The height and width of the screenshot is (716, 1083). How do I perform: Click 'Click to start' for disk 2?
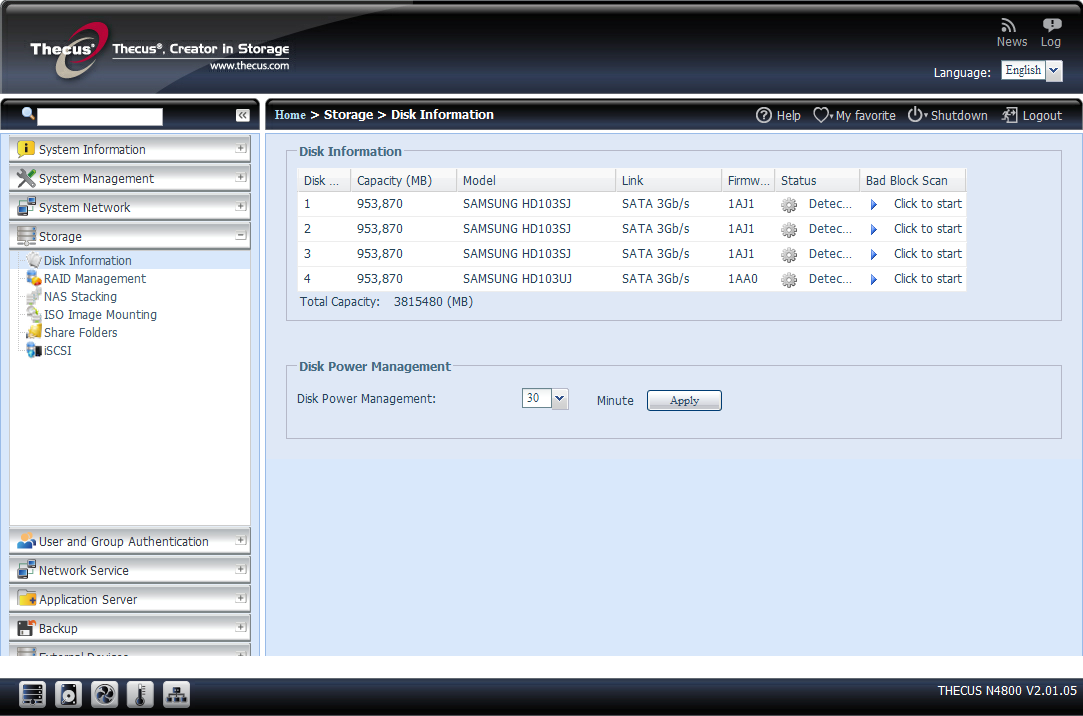tap(927, 229)
